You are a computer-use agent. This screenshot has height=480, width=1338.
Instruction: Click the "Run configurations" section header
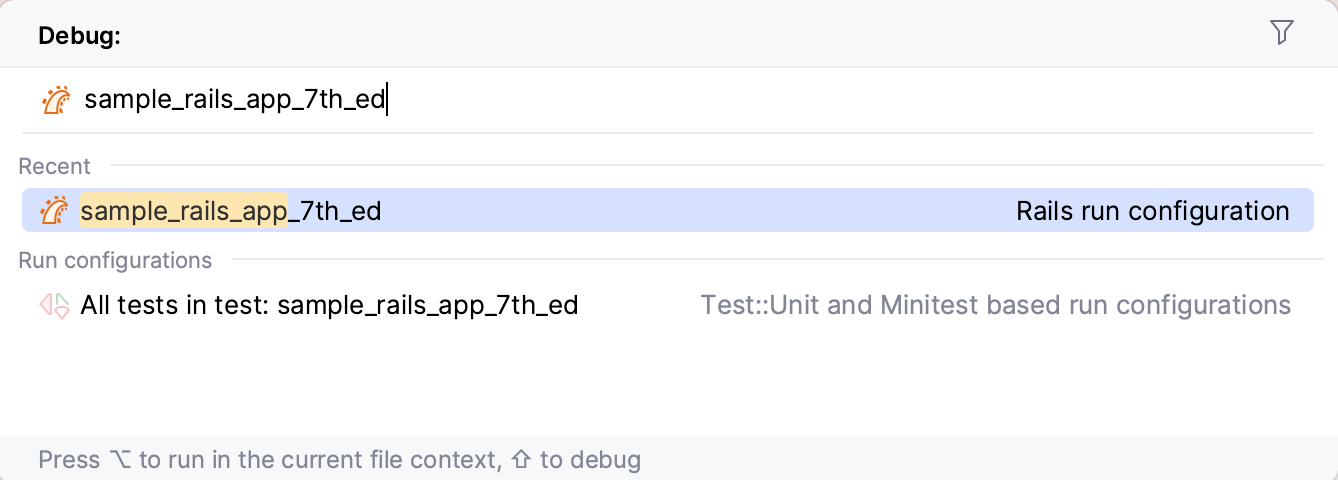coord(115,260)
